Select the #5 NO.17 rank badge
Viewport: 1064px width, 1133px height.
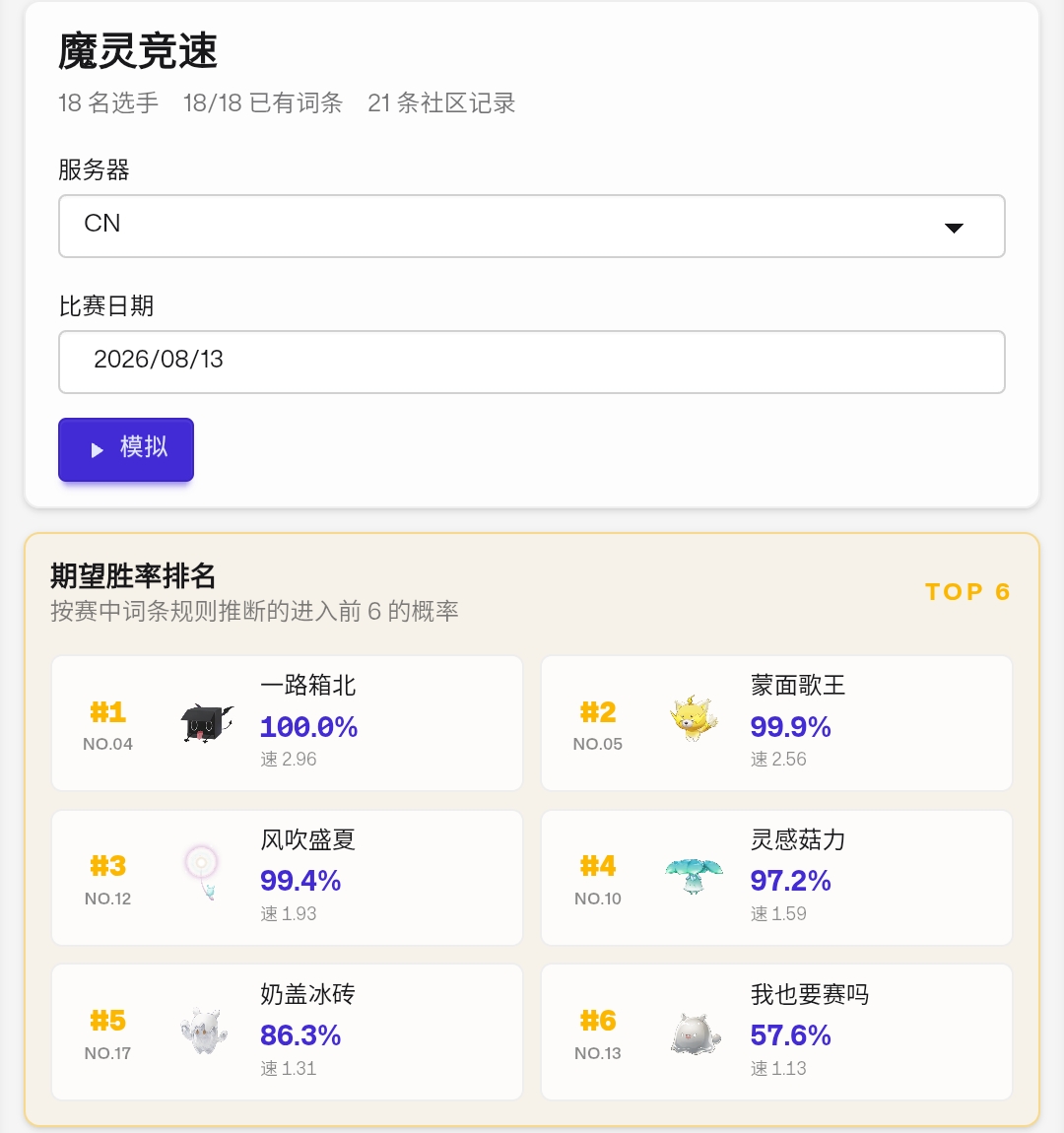tap(107, 1033)
